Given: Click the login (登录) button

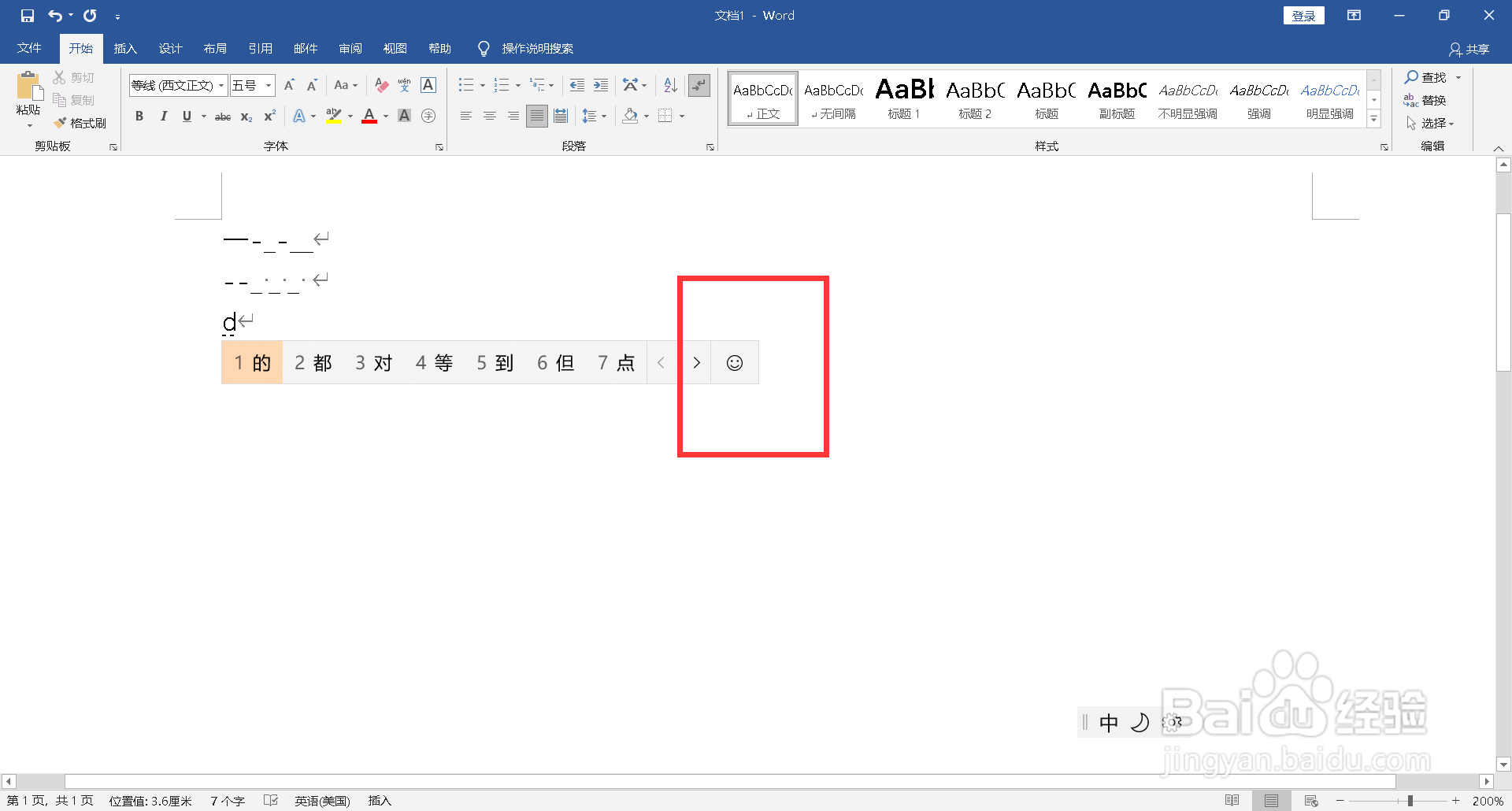Looking at the screenshot, I should [x=1303, y=16].
